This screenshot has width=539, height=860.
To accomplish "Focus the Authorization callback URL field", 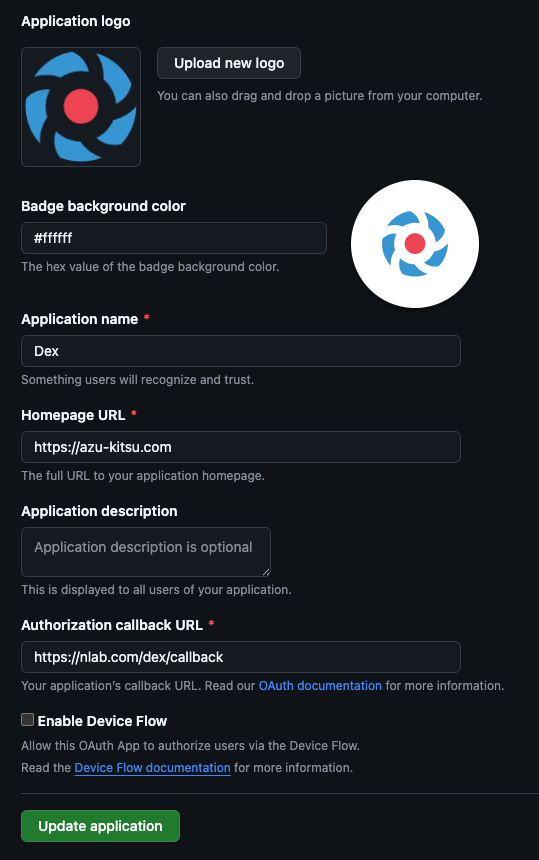I will click(x=241, y=657).
